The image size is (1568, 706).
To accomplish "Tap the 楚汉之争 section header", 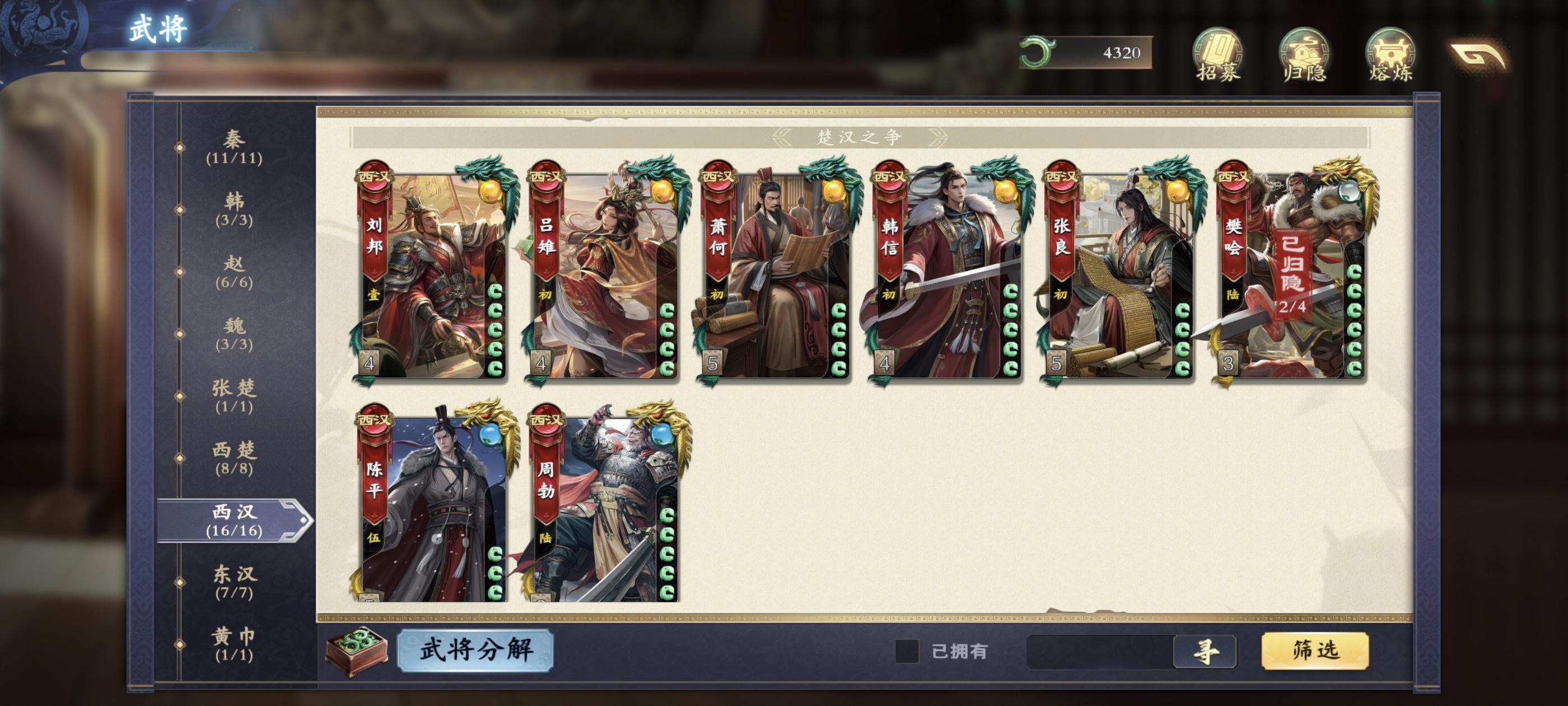I will coord(859,137).
